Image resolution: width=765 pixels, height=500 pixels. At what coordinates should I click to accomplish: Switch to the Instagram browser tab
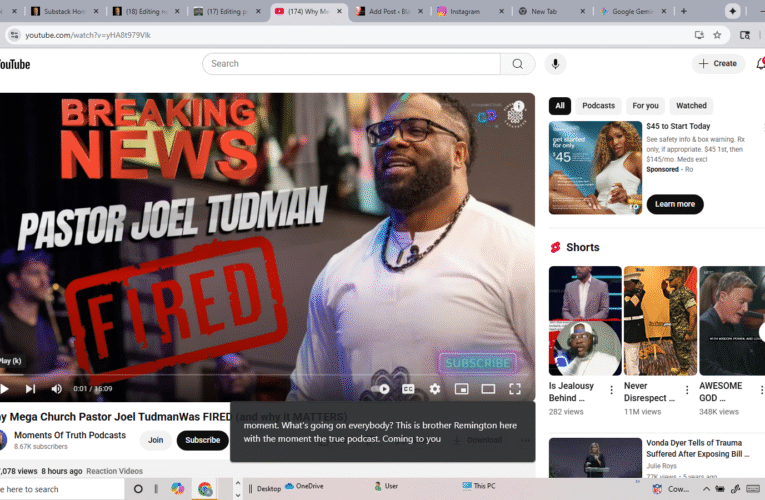point(465,11)
